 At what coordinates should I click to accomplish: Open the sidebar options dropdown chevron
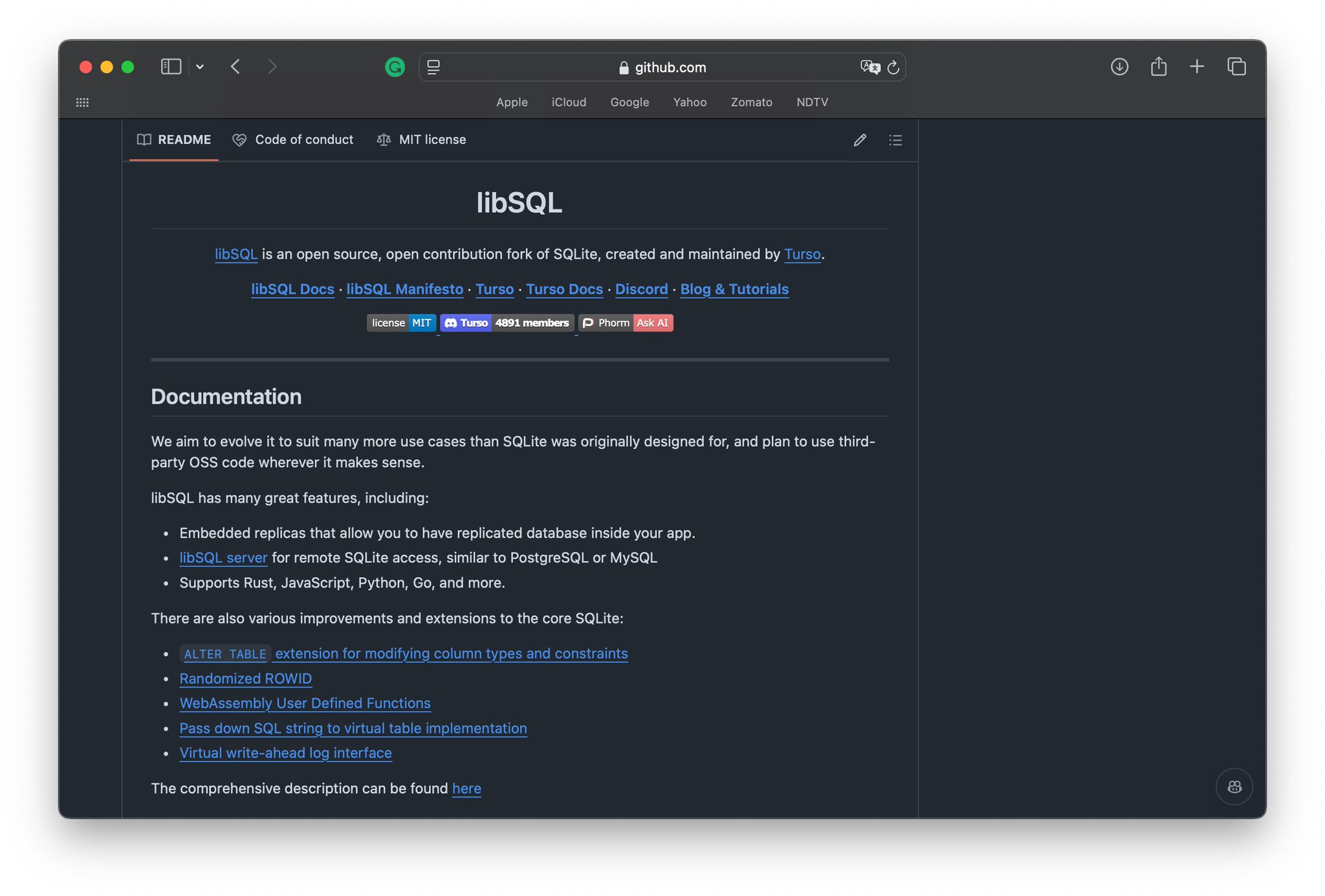tap(200, 67)
